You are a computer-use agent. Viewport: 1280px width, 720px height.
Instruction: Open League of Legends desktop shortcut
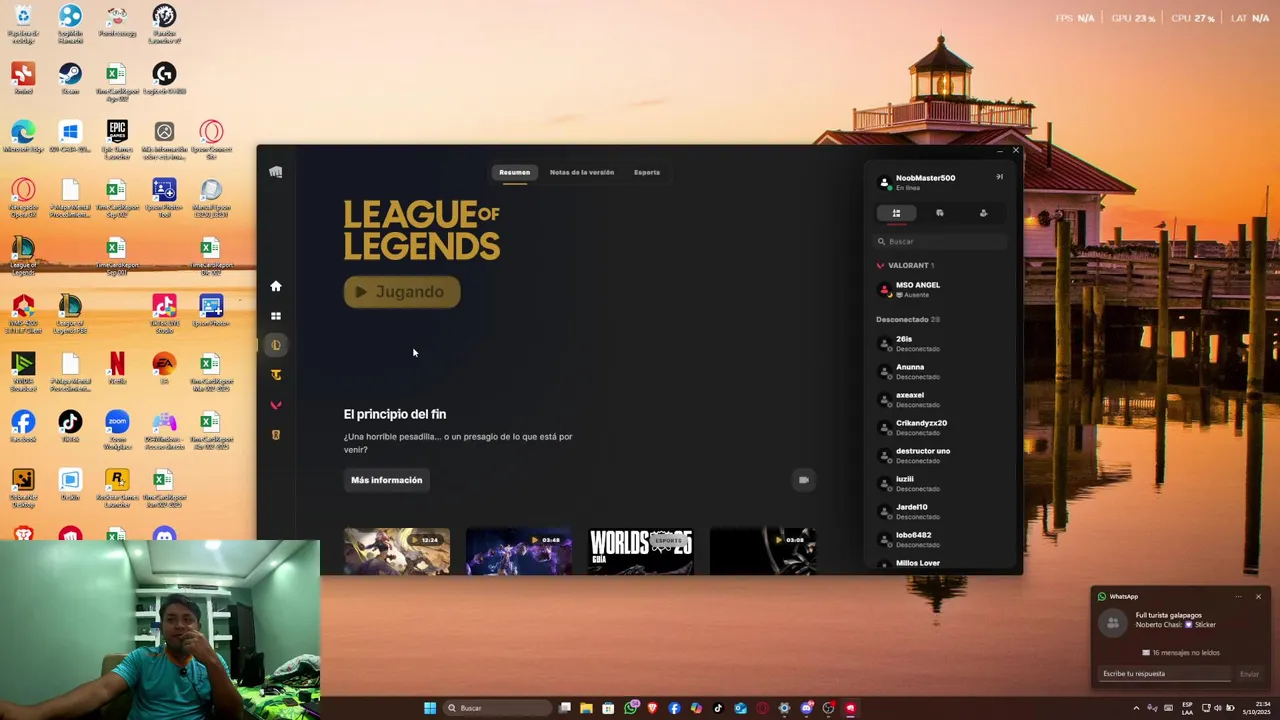[x=23, y=255]
